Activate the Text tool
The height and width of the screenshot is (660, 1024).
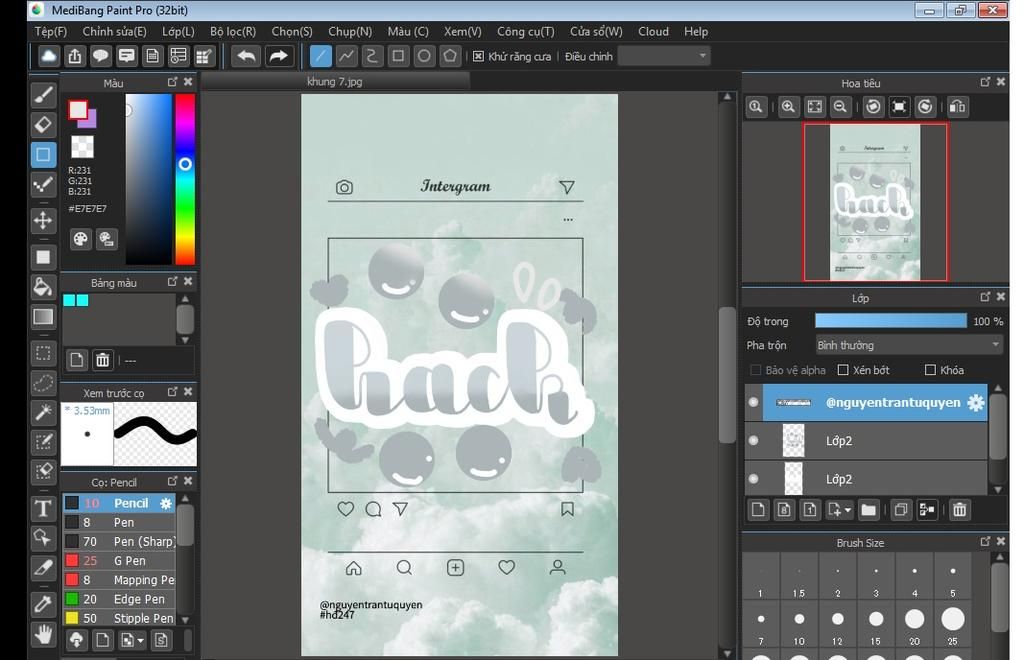coord(43,508)
